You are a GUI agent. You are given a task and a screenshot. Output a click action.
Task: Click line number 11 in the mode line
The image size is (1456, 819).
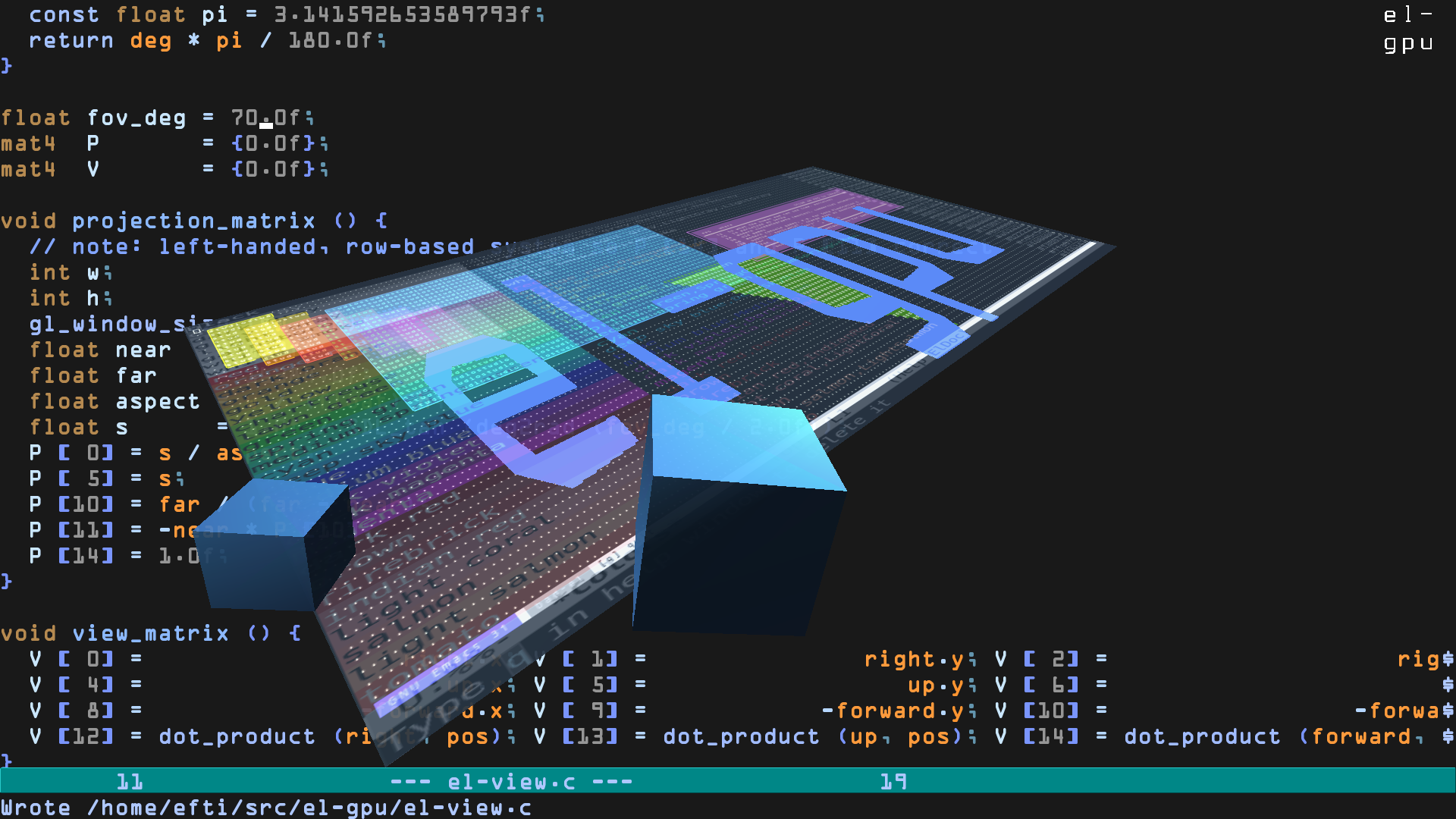(130, 782)
